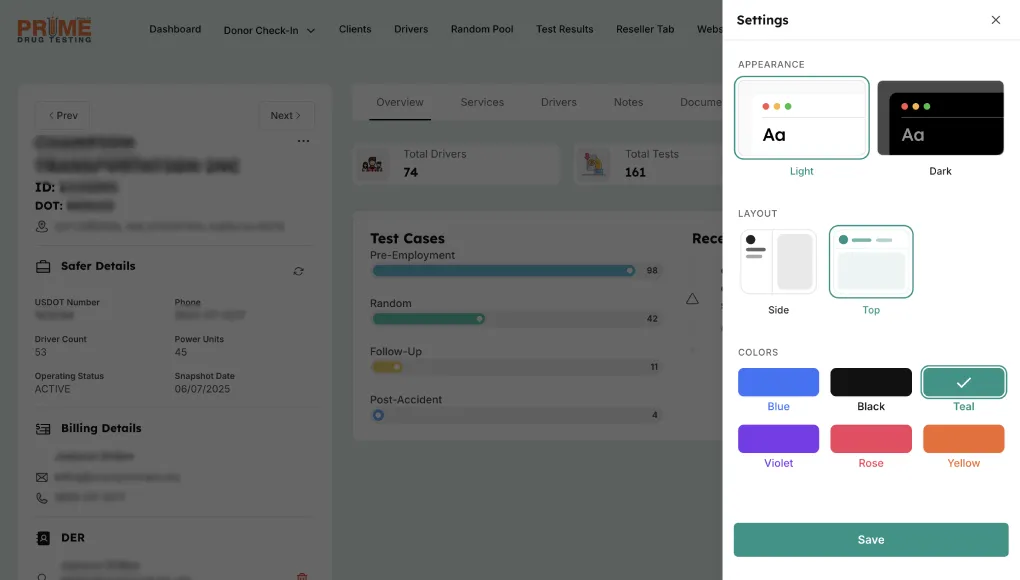This screenshot has width=1020, height=580.
Task: Click the refresh icon beside Safer Details
Action: click(298, 271)
